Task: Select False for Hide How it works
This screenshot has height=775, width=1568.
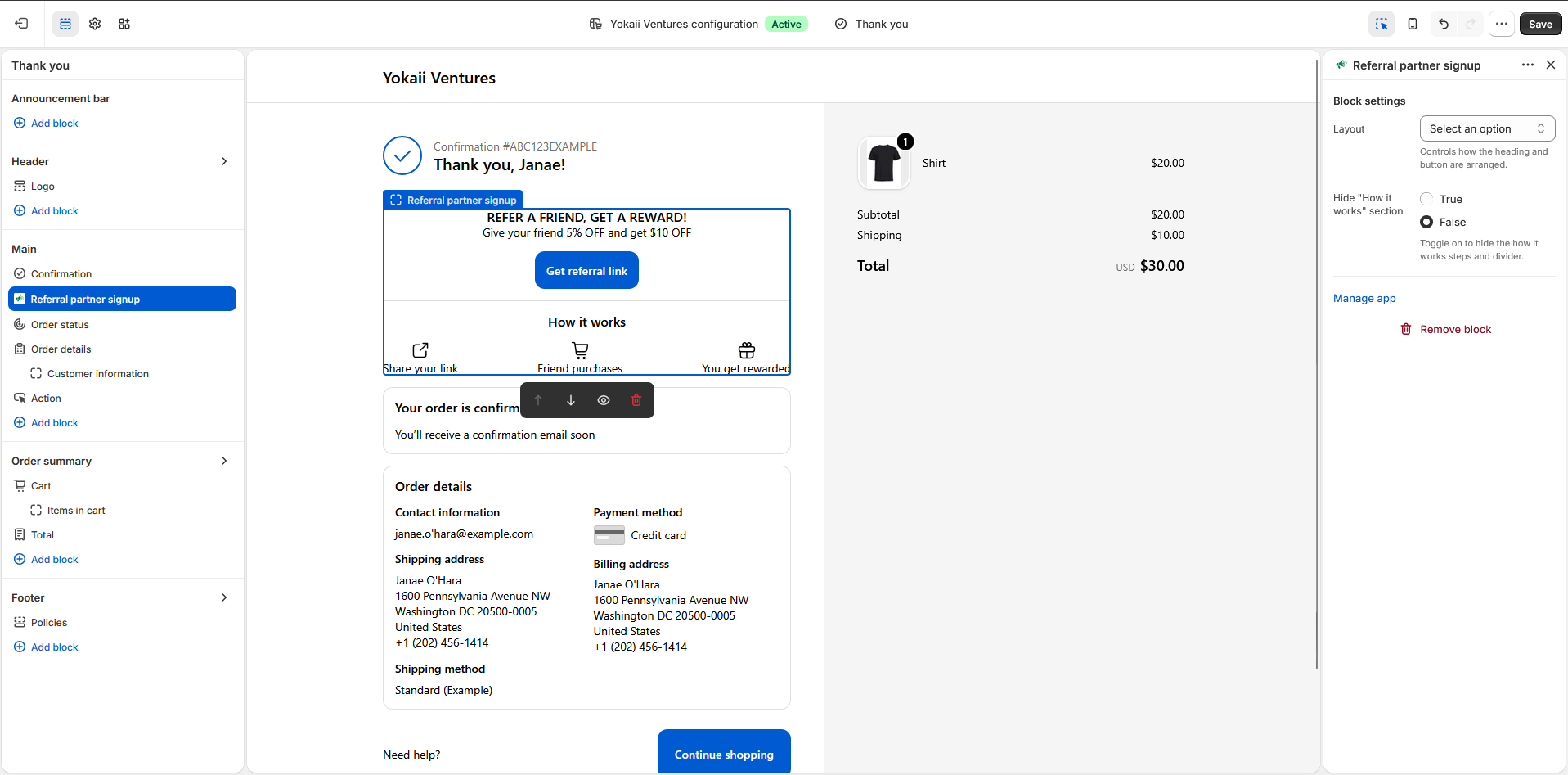Action: tap(1426, 222)
